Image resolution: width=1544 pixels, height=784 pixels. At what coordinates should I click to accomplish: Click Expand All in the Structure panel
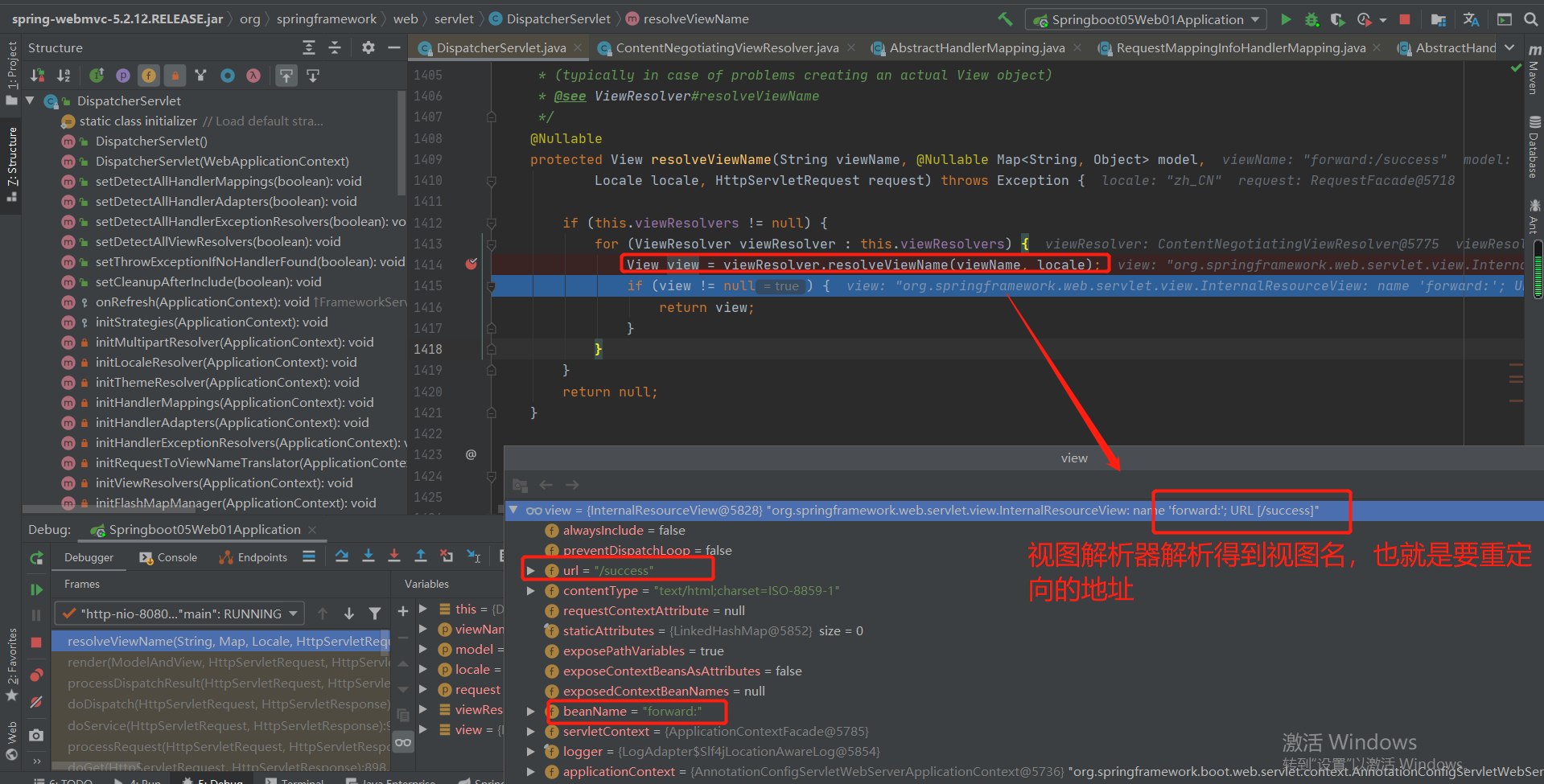point(309,47)
